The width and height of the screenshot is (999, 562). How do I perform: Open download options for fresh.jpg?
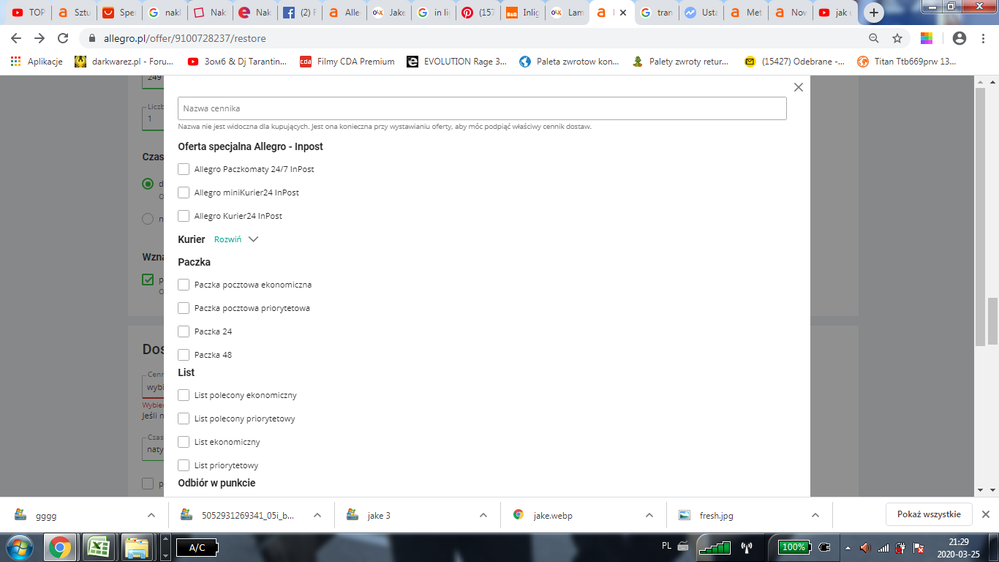click(816, 515)
